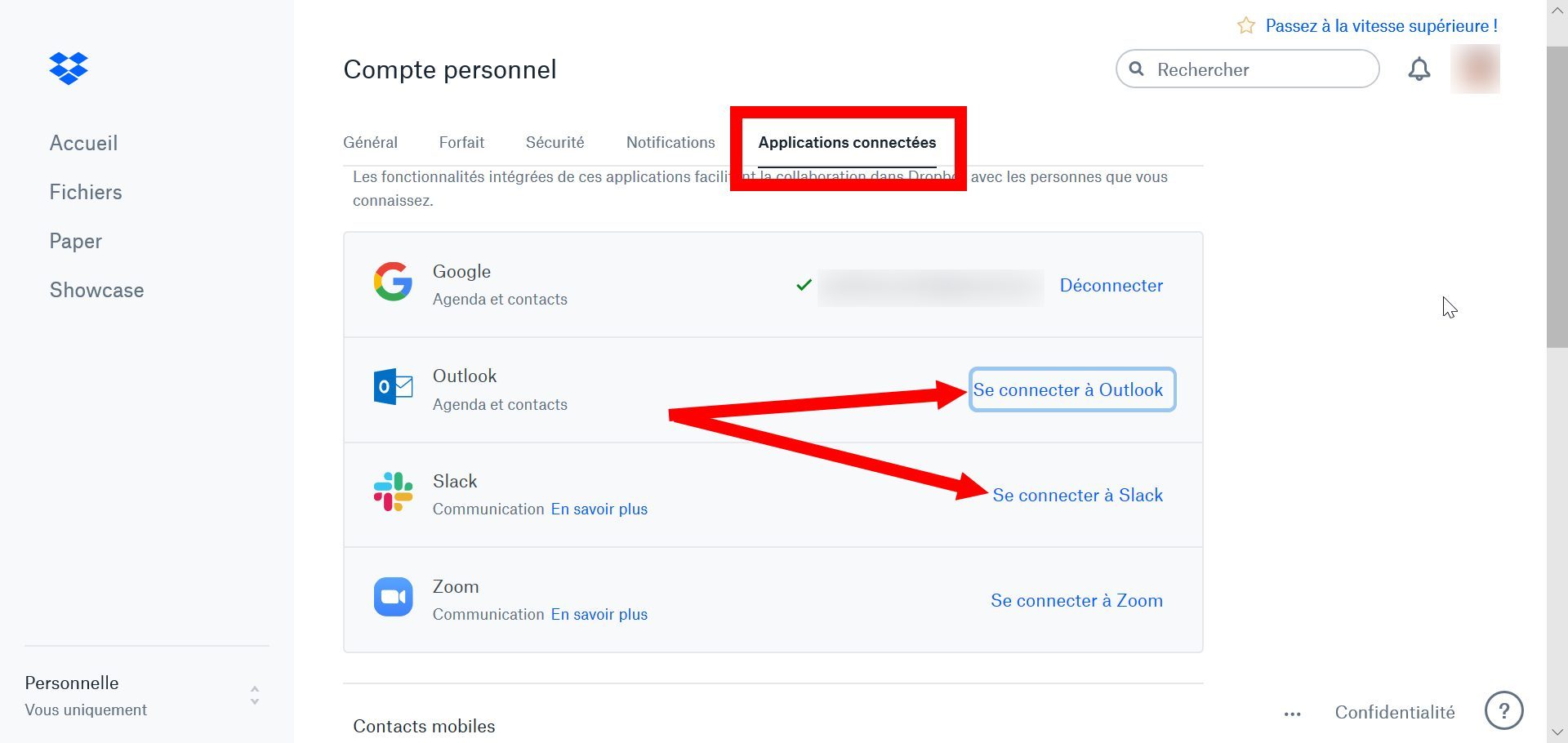The width and height of the screenshot is (1568, 743).
Task: Switch to the Sécurité tab
Action: click(x=555, y=142)
